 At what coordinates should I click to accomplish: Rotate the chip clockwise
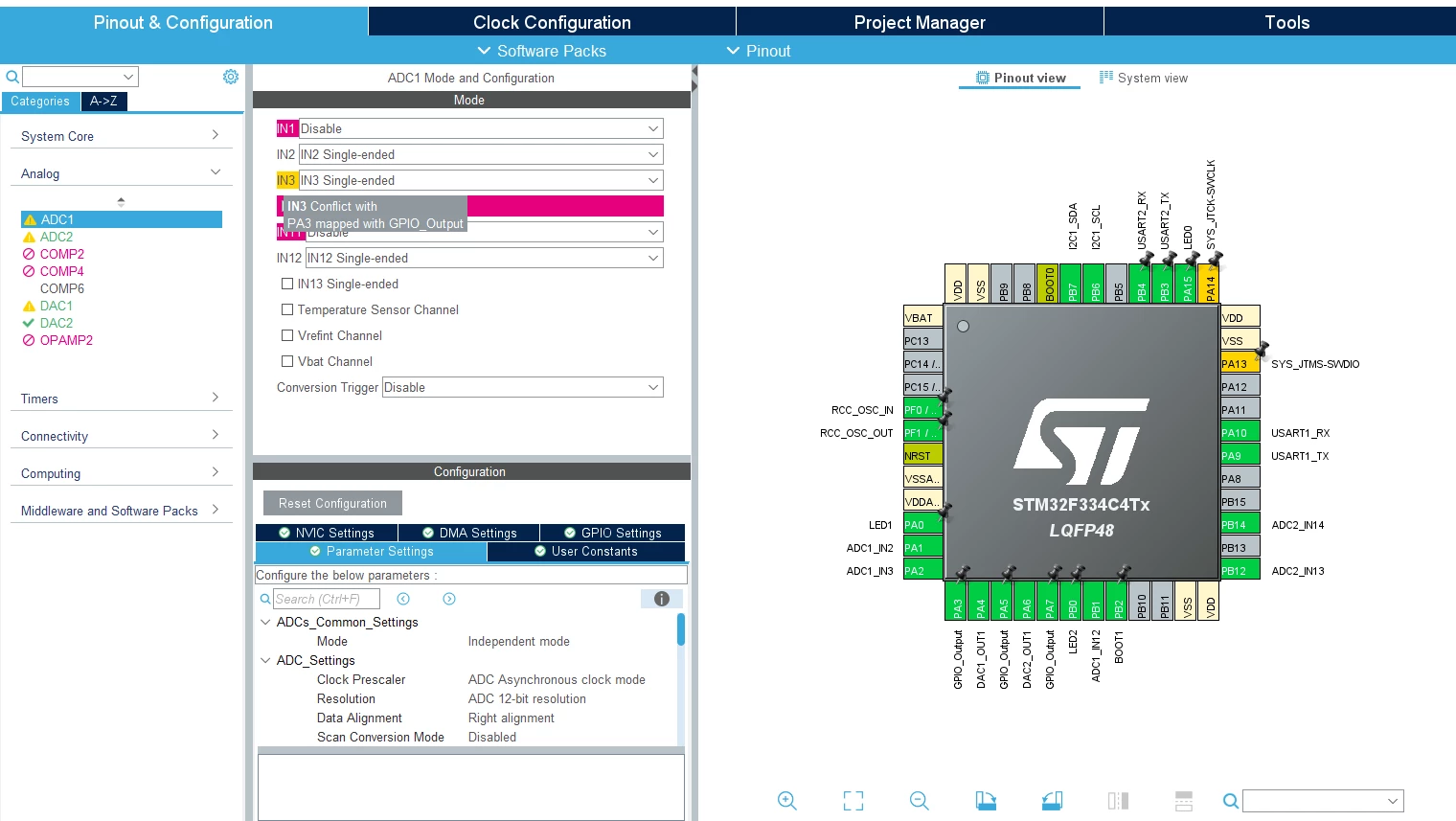point(986,801)
